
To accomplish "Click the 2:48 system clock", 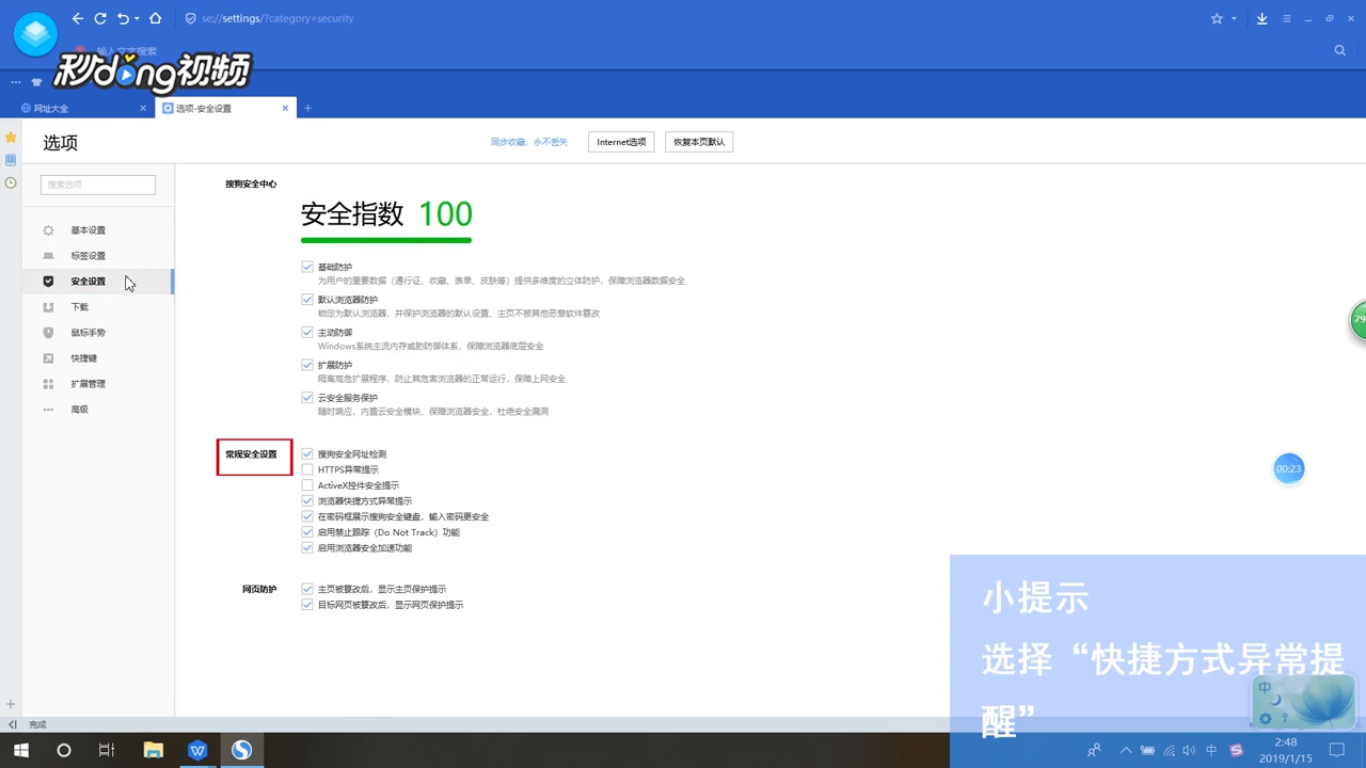I will [x=1286, y=750].
